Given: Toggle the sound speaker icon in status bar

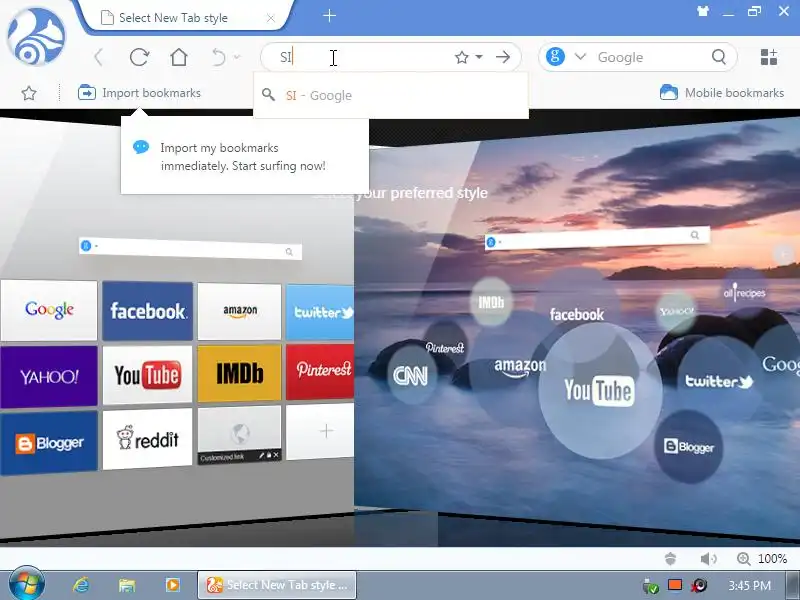Looking at the screenshot, I should (708, 559).
